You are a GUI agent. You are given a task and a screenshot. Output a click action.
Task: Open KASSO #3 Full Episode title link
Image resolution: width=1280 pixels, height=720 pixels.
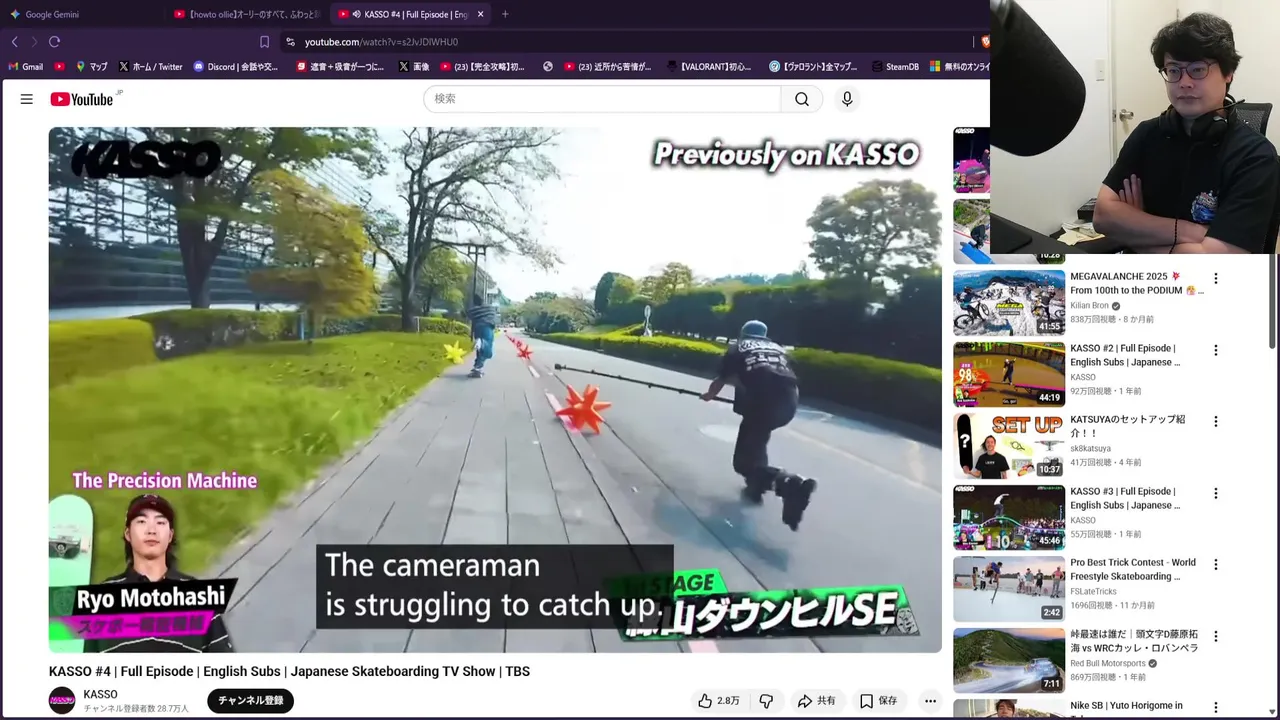[x=1125, y=498]
